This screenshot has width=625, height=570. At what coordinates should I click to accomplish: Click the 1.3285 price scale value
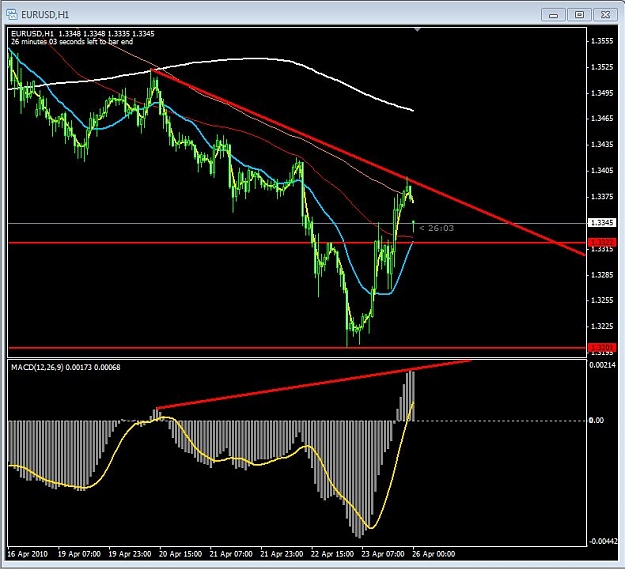tap(602, 275)
